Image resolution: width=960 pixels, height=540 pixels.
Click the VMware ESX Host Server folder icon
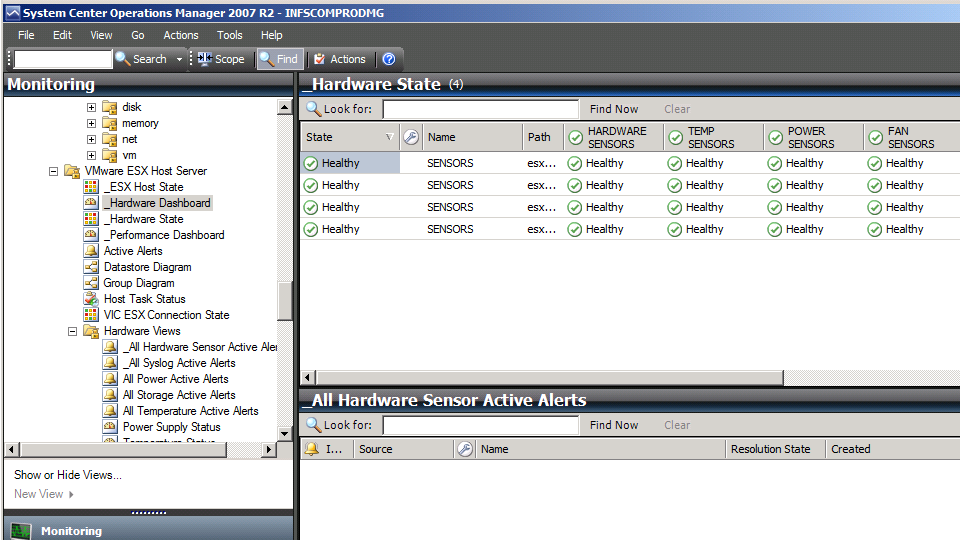pyautogui.click(x=72, y=171)
